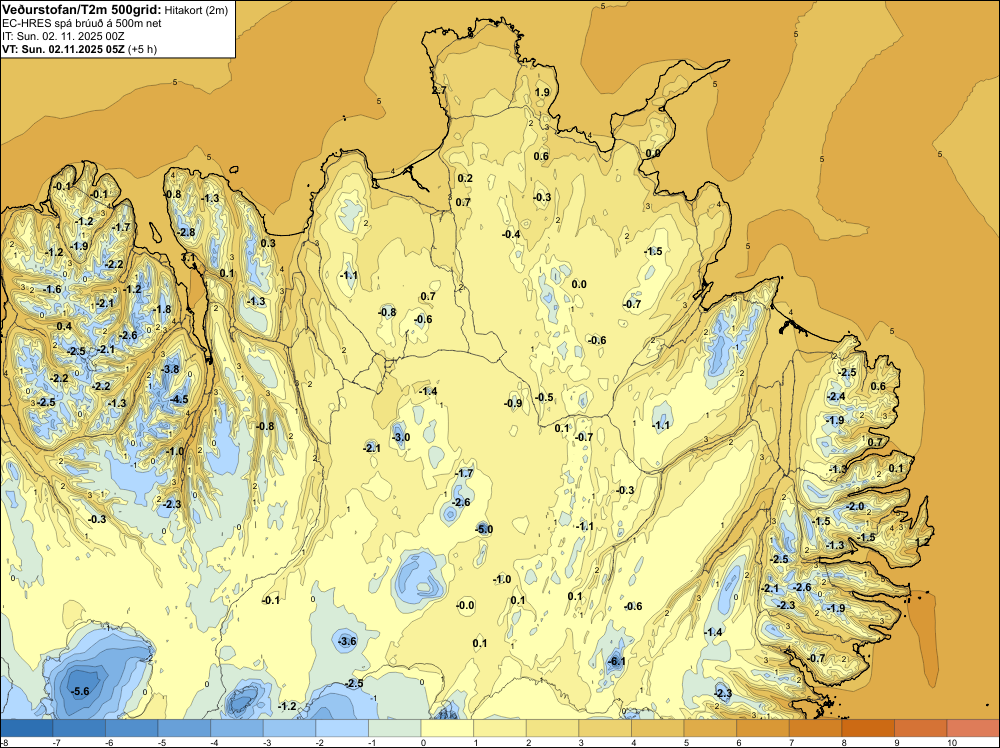Viewport: 1000px width, 748px height.
Task: Click the color bar segment between 0 and 1
Action: (x=447, y=728)
